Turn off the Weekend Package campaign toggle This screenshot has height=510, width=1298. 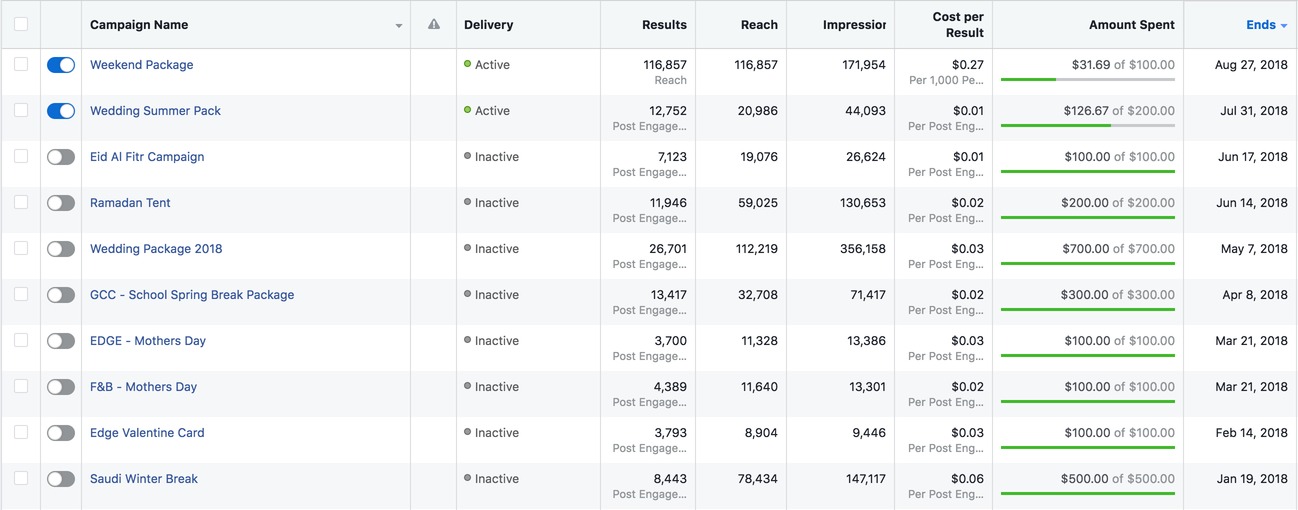click(61, 65)
